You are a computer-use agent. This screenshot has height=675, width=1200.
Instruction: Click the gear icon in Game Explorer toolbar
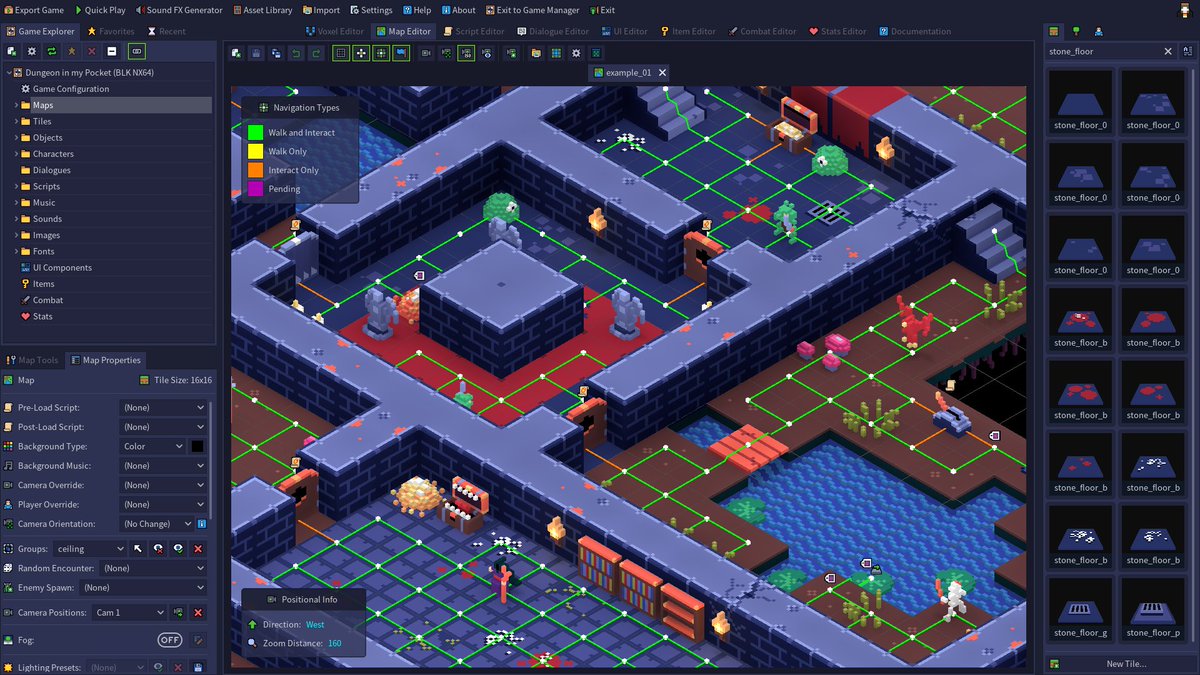click(32, 51)
